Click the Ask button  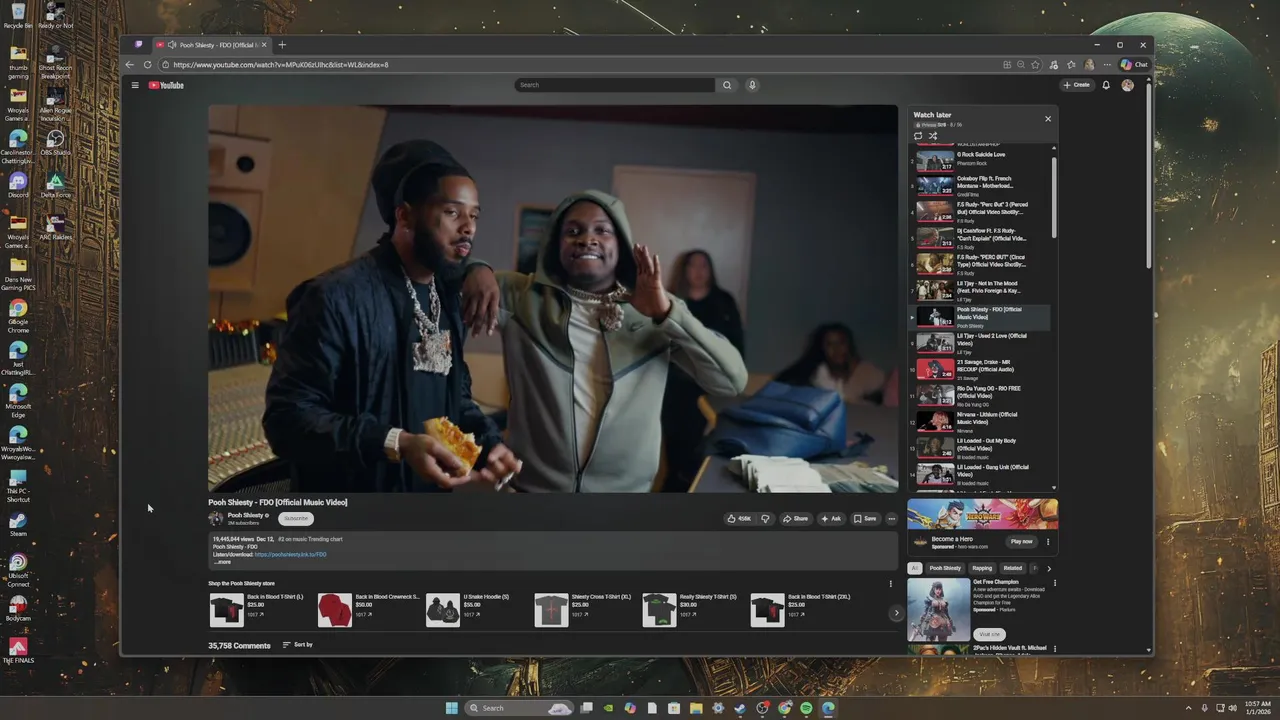(x=831, y=518)
